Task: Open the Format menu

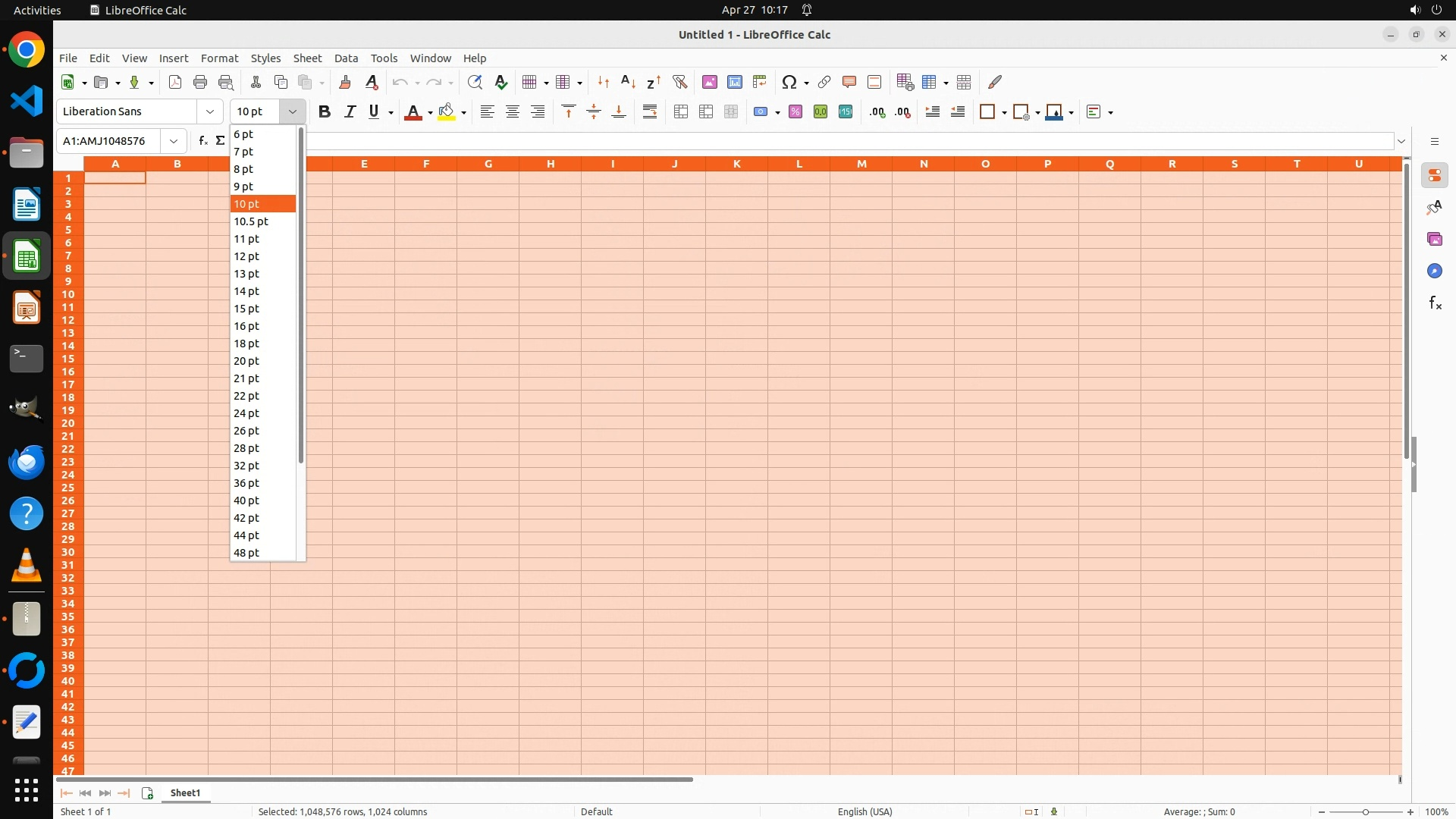Action: [219, 58]
